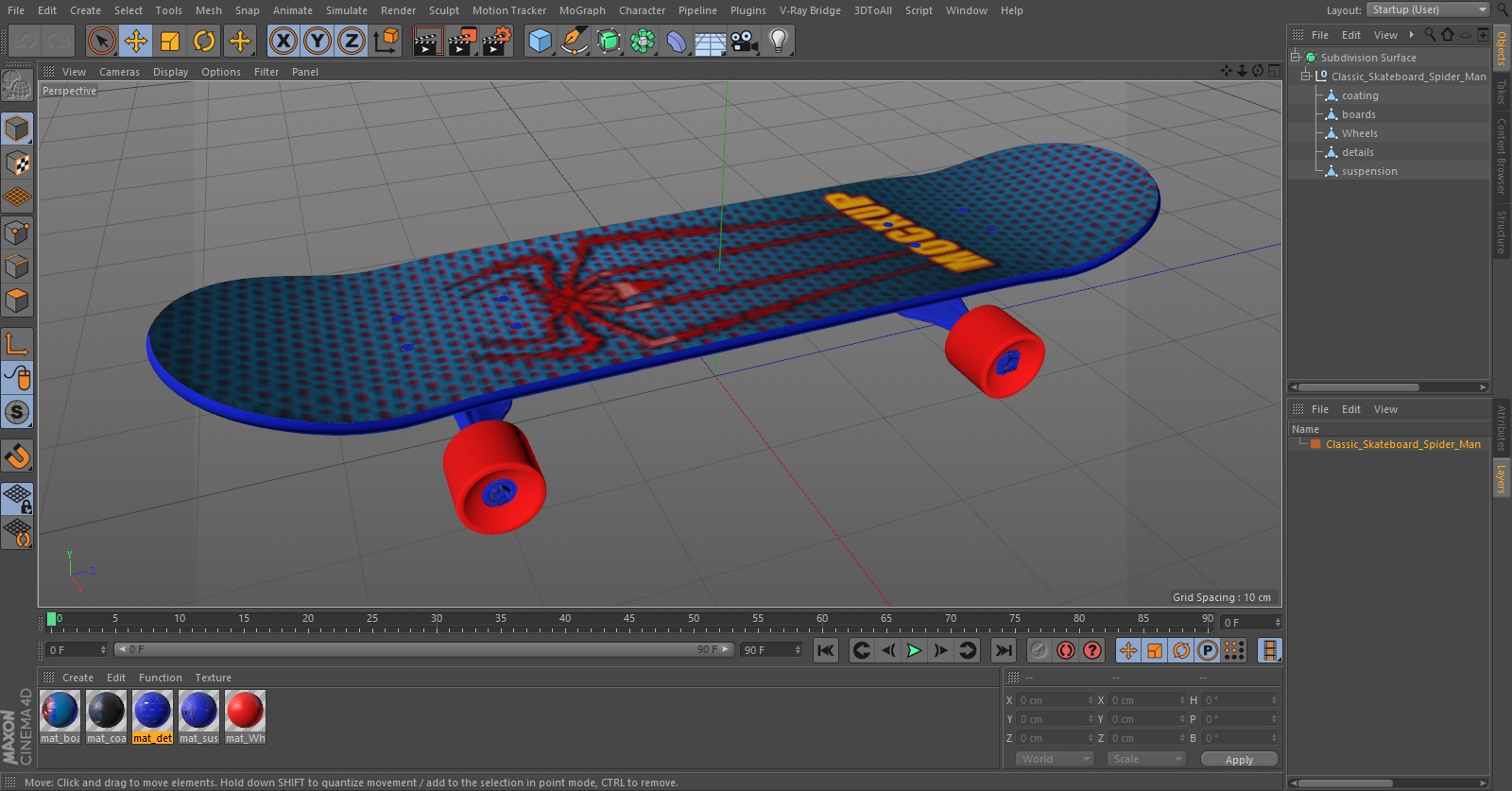Enable Axis mode in left toolbar
Image resolution: width=1512 pixels, height=791 pixels.
click(17, 343)
